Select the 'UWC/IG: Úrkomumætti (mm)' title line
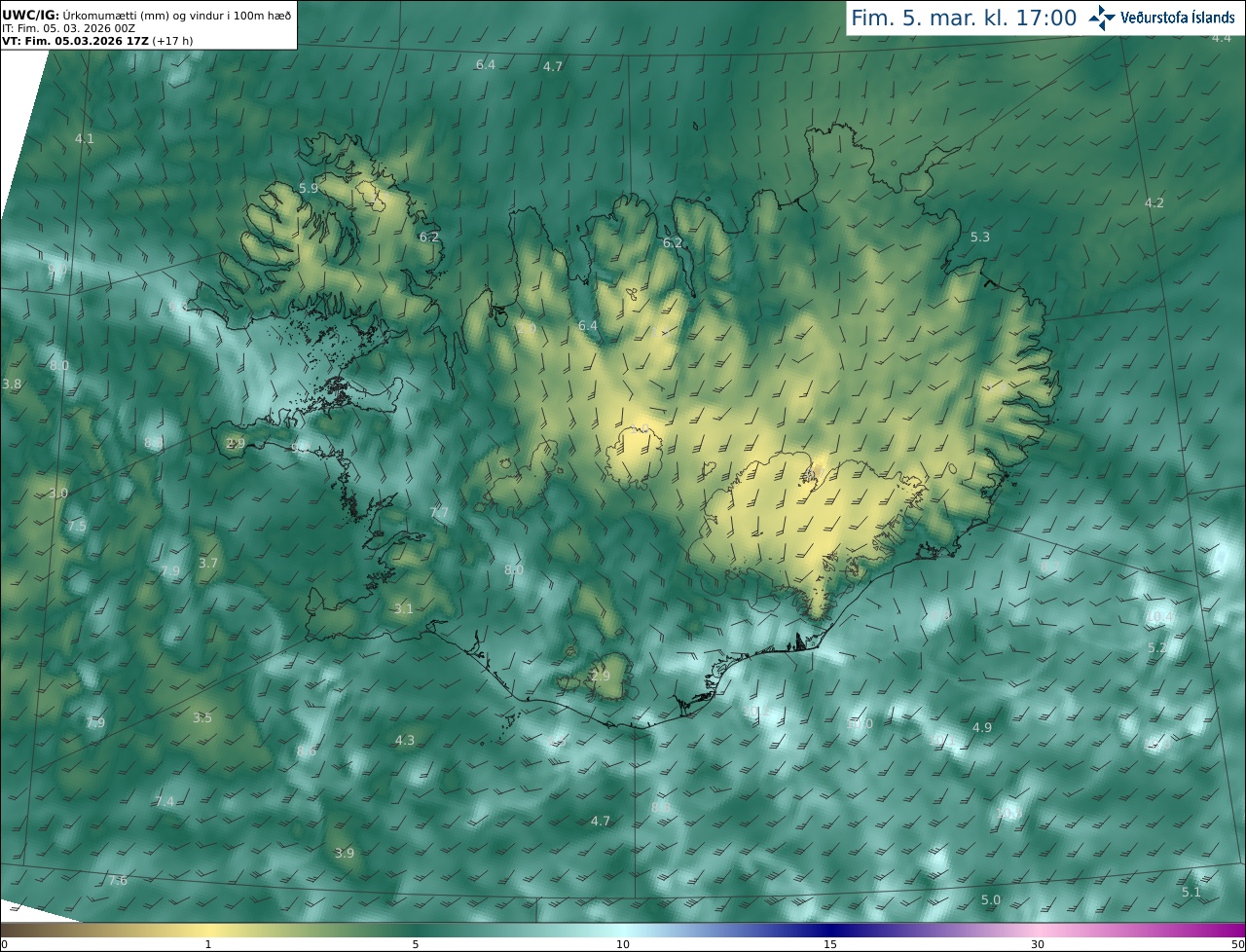 click(146, 14)
